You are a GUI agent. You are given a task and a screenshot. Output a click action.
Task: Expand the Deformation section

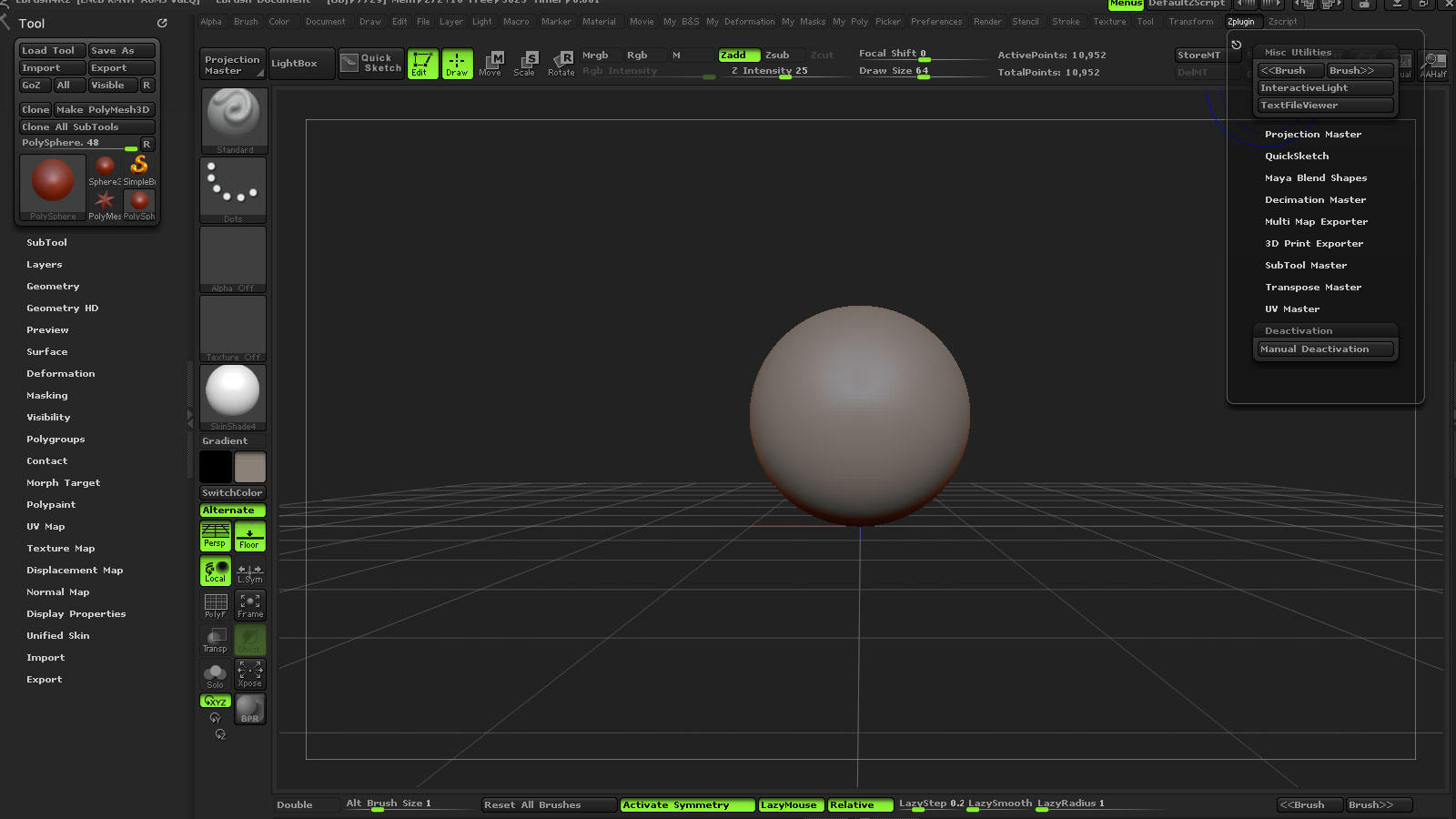tap(61, 374)
